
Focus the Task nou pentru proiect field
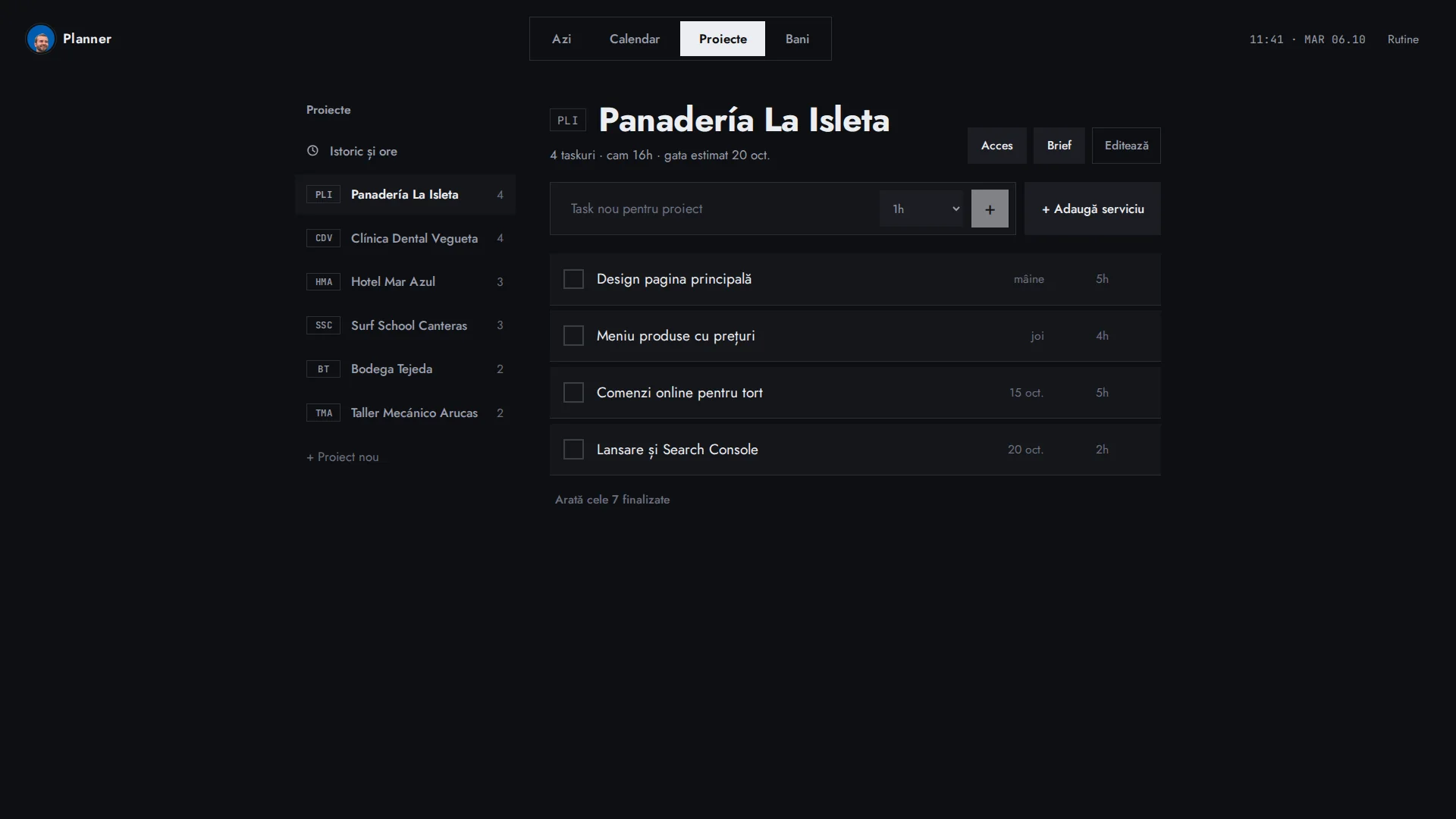717,209
